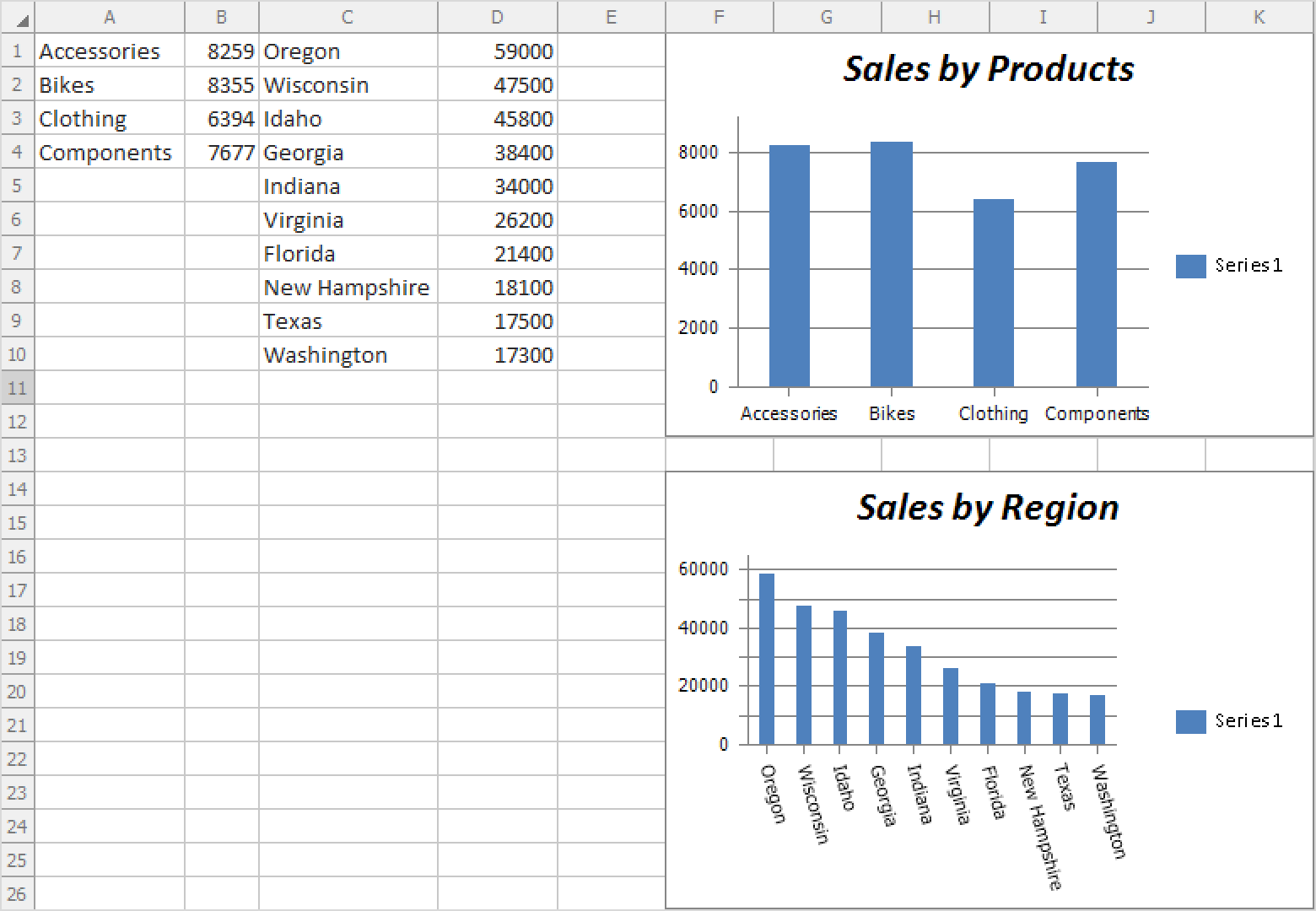Click the Components axis label
This screenshot has height=911, width=1316.
tap(1097, 413)
